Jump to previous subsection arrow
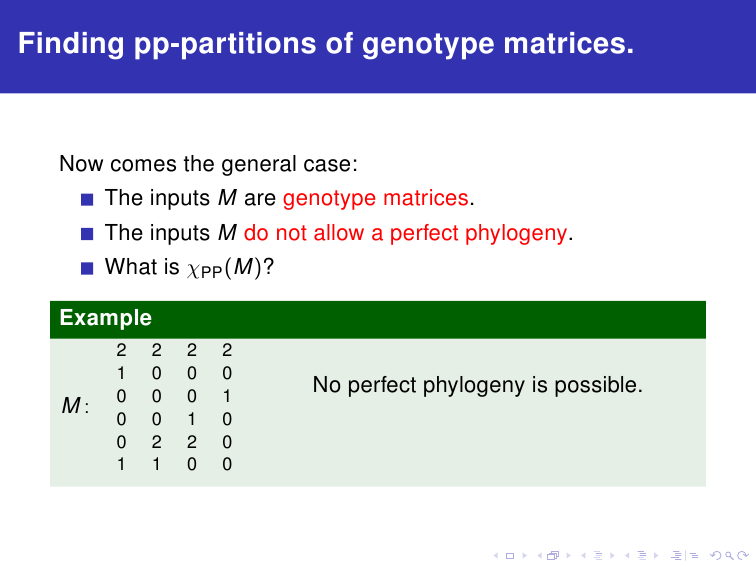756x567 pixels. (583, 556)
